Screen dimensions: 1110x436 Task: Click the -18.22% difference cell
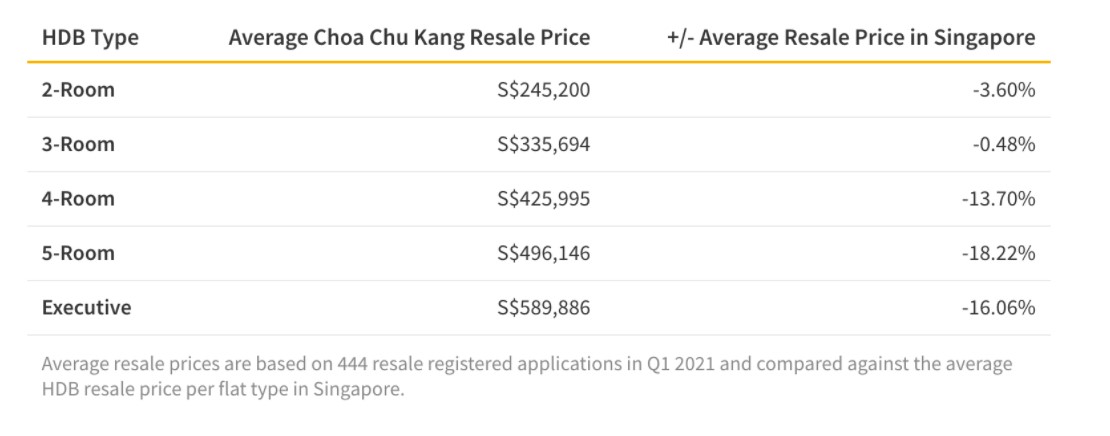[x=998, y=253]
